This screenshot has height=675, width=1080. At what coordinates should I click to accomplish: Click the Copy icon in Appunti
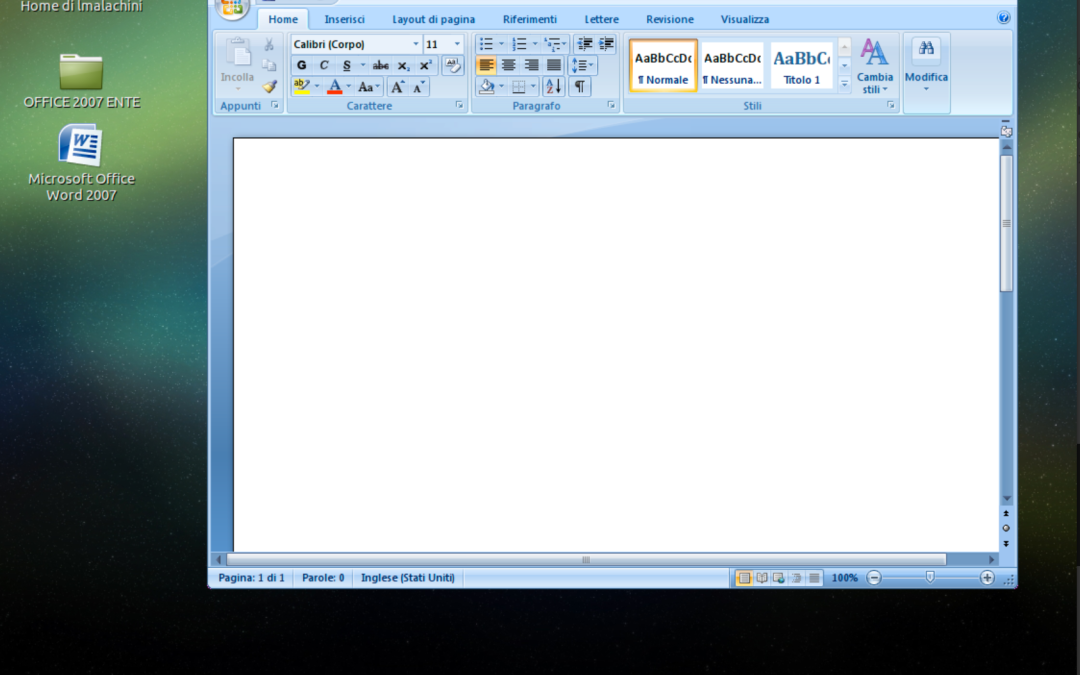pyautogui.click(x=269, y=65)
